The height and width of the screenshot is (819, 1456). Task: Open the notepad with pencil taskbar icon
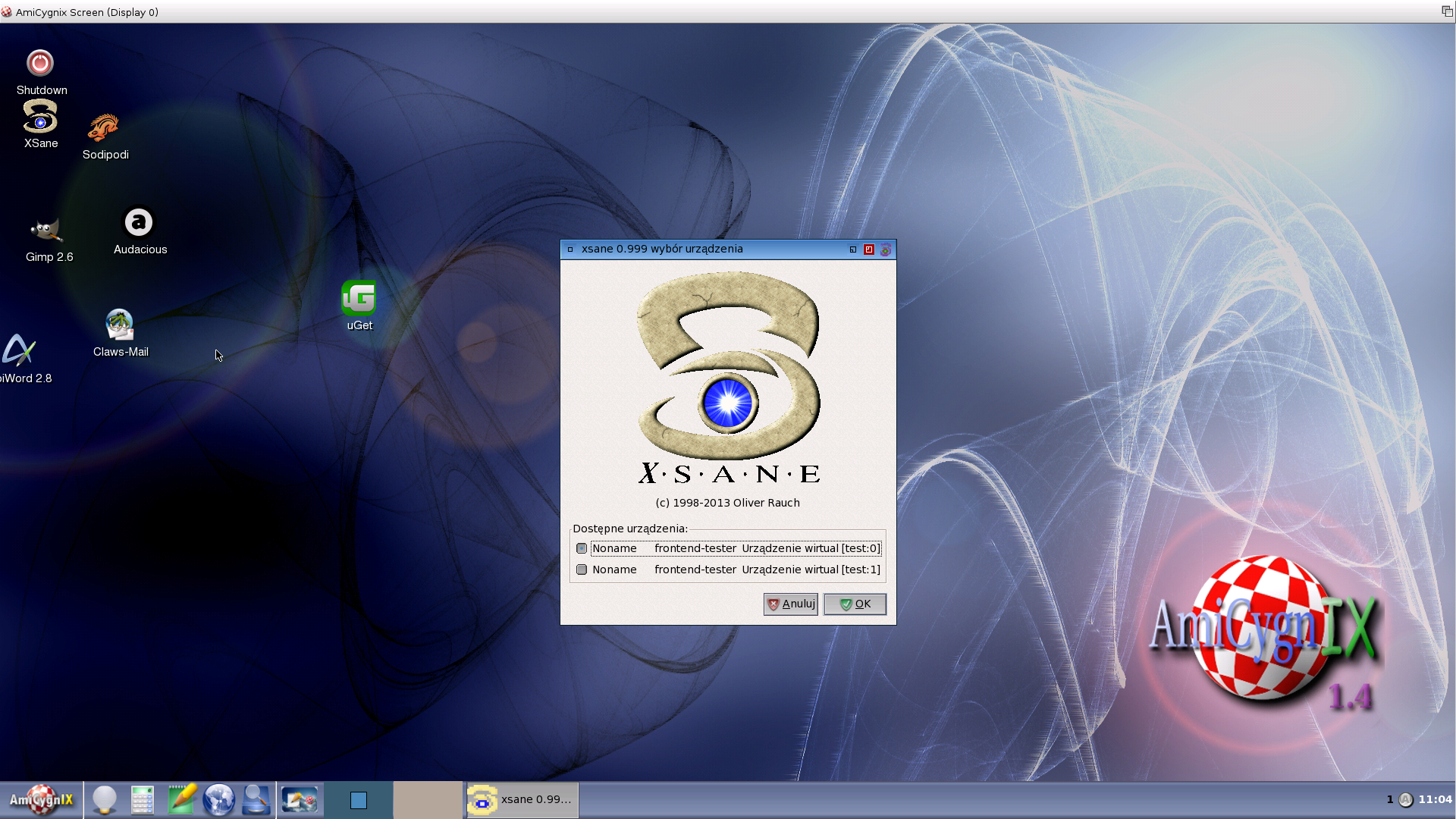point(181,800)
